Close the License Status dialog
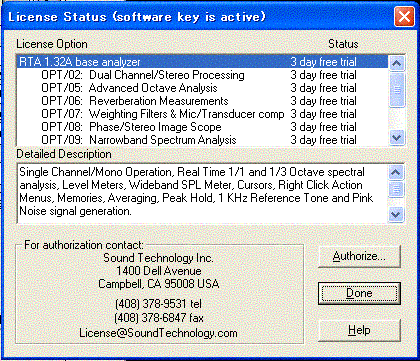 (404, 17)
